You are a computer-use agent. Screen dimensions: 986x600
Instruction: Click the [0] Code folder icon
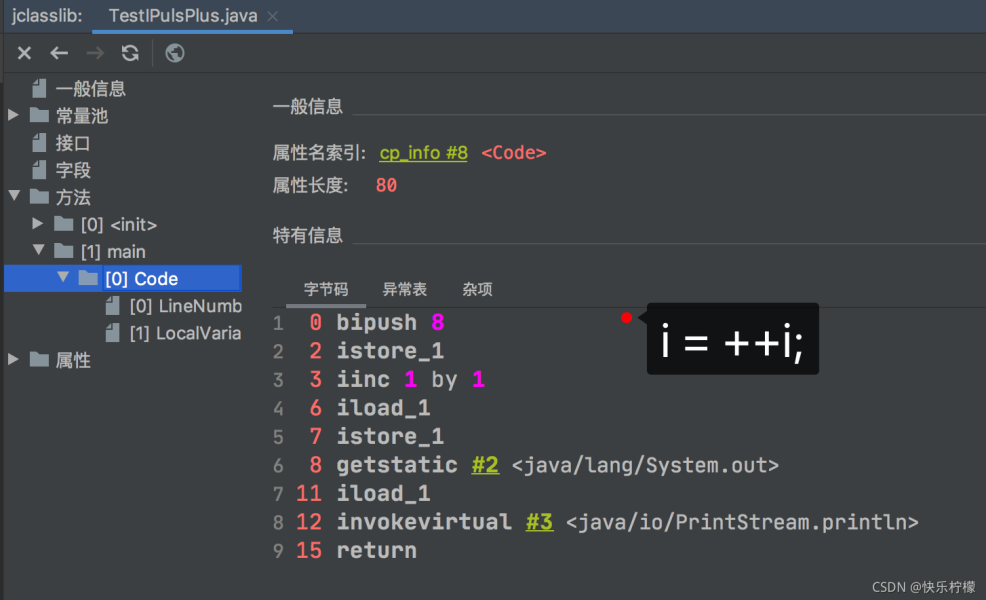pos(88,278)
